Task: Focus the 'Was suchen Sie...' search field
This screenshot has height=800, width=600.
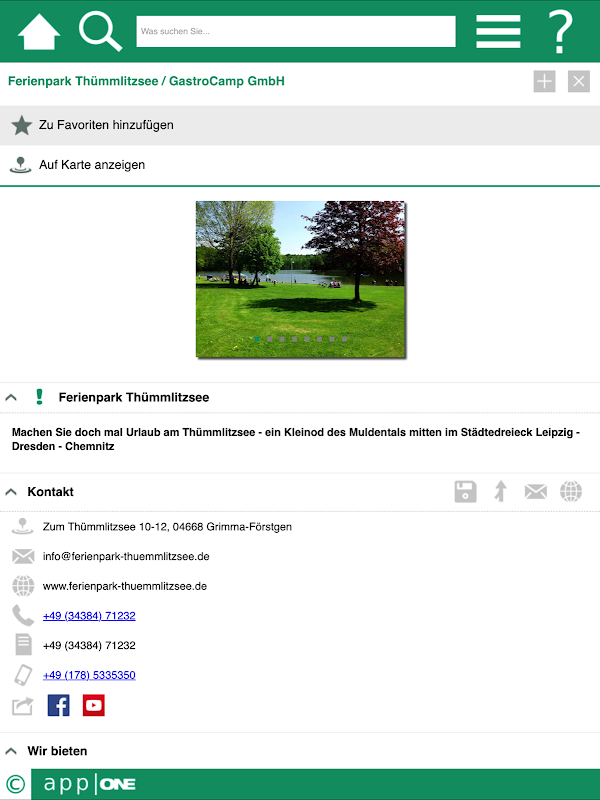Action: tap(296, 31)
